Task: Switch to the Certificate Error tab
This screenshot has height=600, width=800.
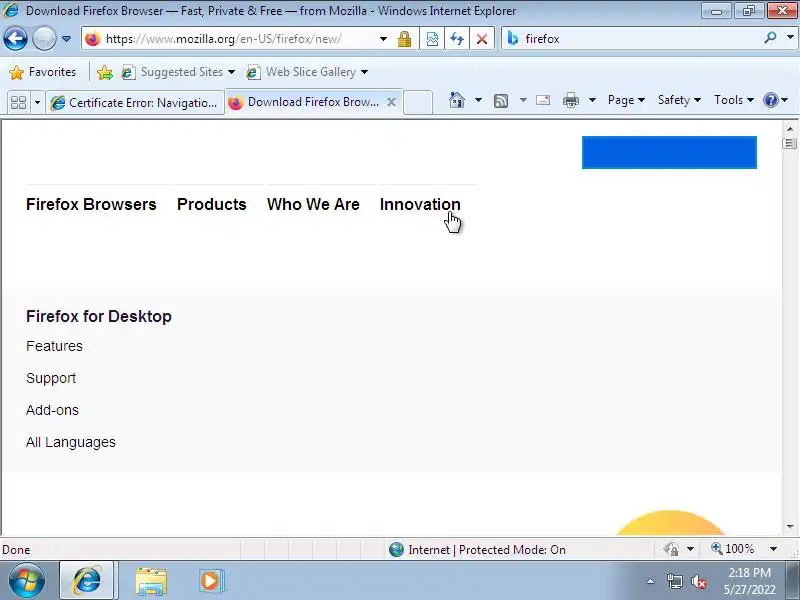Action: 135,103
